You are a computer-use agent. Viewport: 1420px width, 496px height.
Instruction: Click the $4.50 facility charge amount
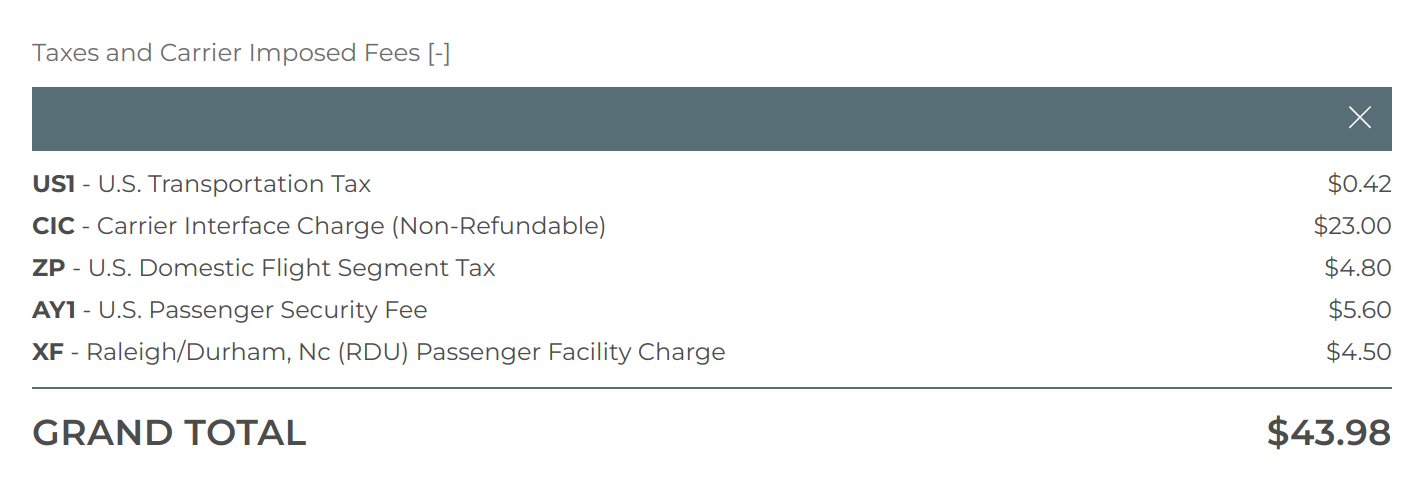tap(1358, 352)
